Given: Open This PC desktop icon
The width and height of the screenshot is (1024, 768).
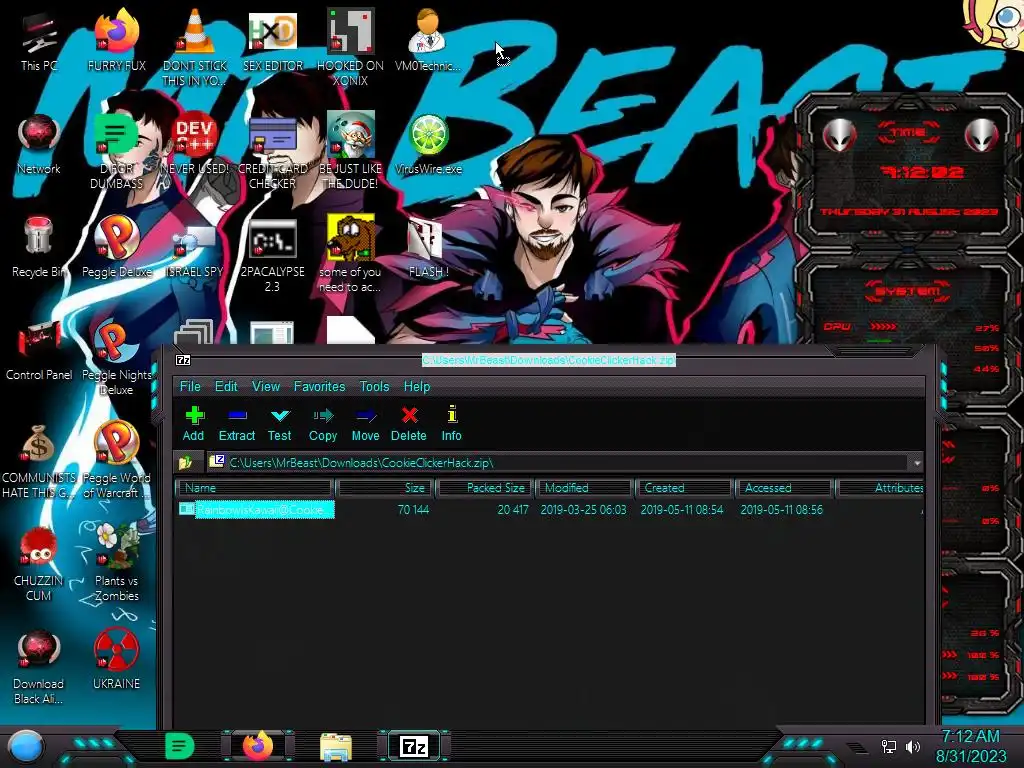Looking at the screenshot, I should coord(39,41).
